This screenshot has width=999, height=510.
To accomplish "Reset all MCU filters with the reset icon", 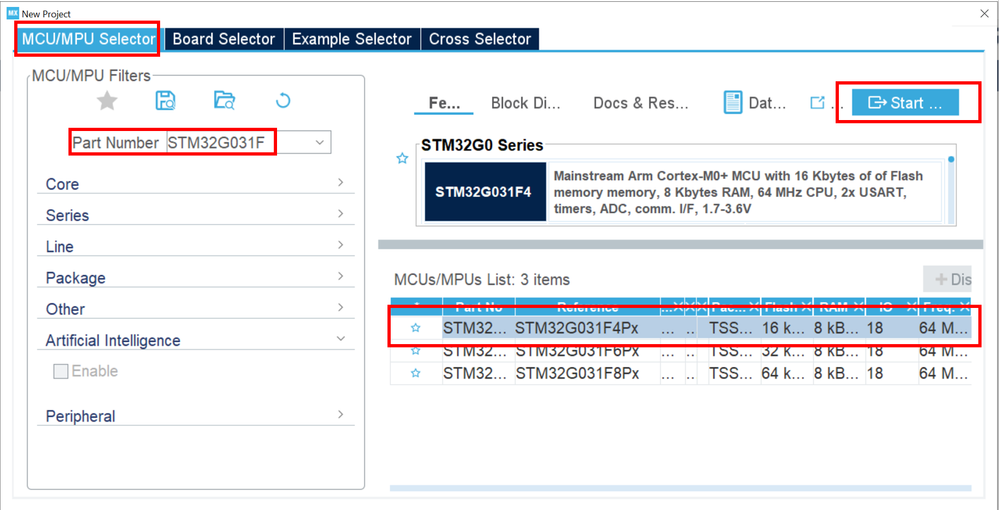I will (x=283, y=101).
